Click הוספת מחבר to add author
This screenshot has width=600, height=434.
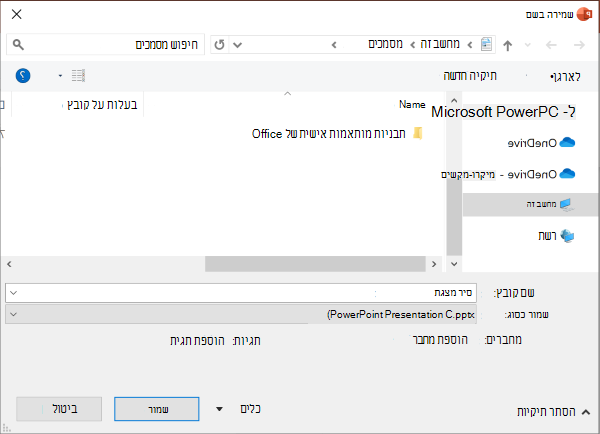pyautogui.click(x=440, y=340)
